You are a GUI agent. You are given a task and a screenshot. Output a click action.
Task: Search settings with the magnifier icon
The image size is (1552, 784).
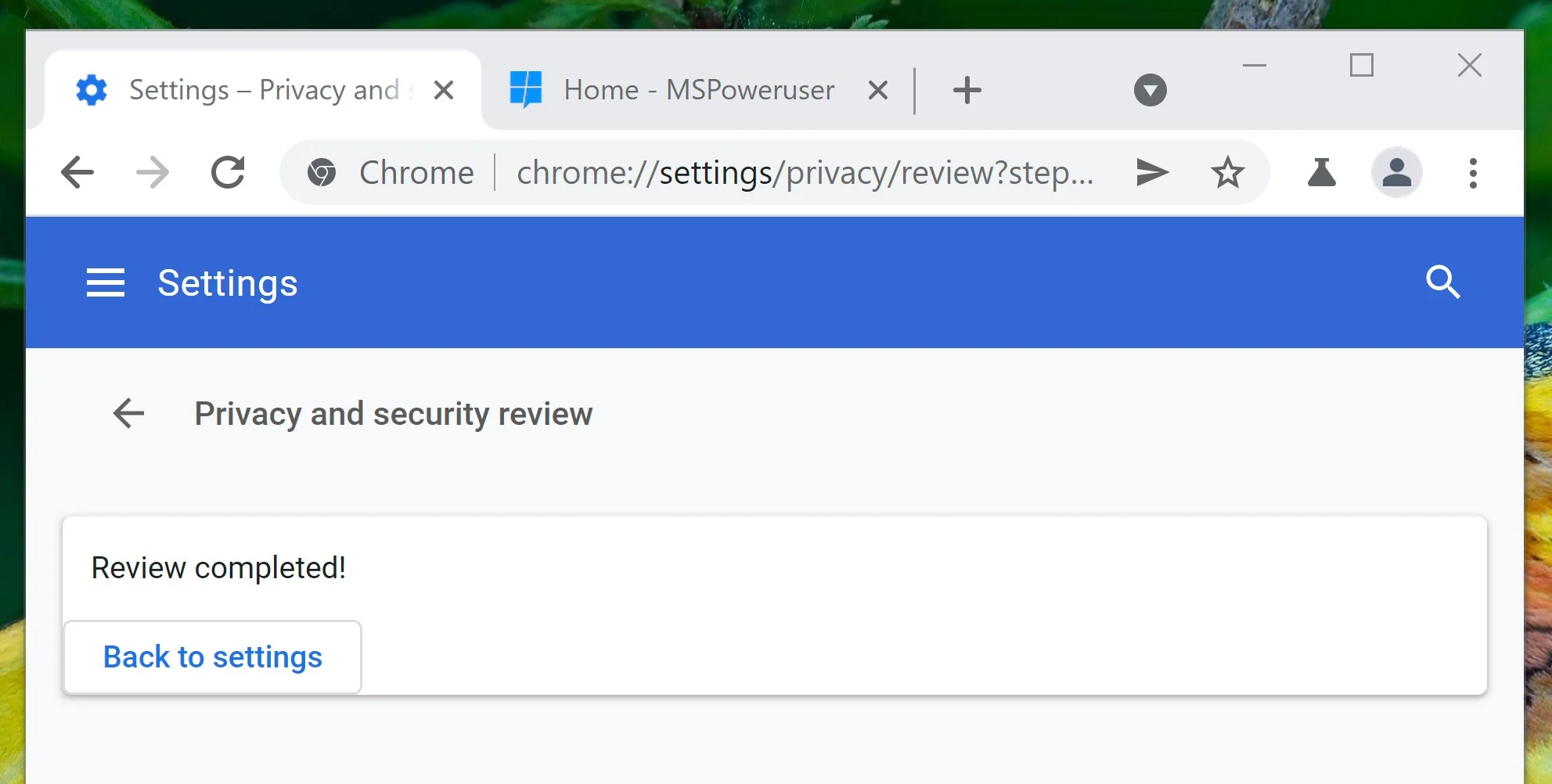point(1442,282)
